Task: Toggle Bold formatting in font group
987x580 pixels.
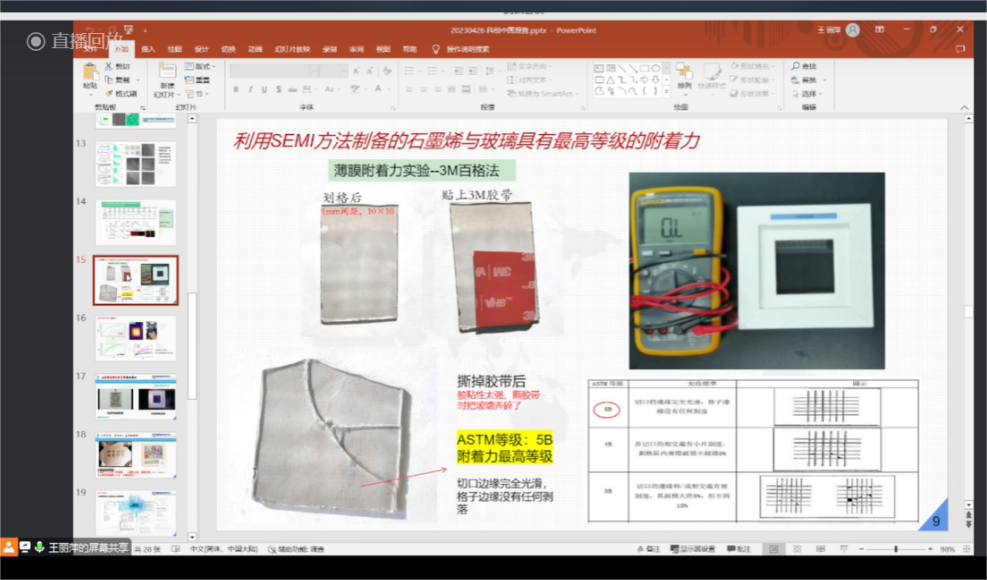Action: (236, 90)
